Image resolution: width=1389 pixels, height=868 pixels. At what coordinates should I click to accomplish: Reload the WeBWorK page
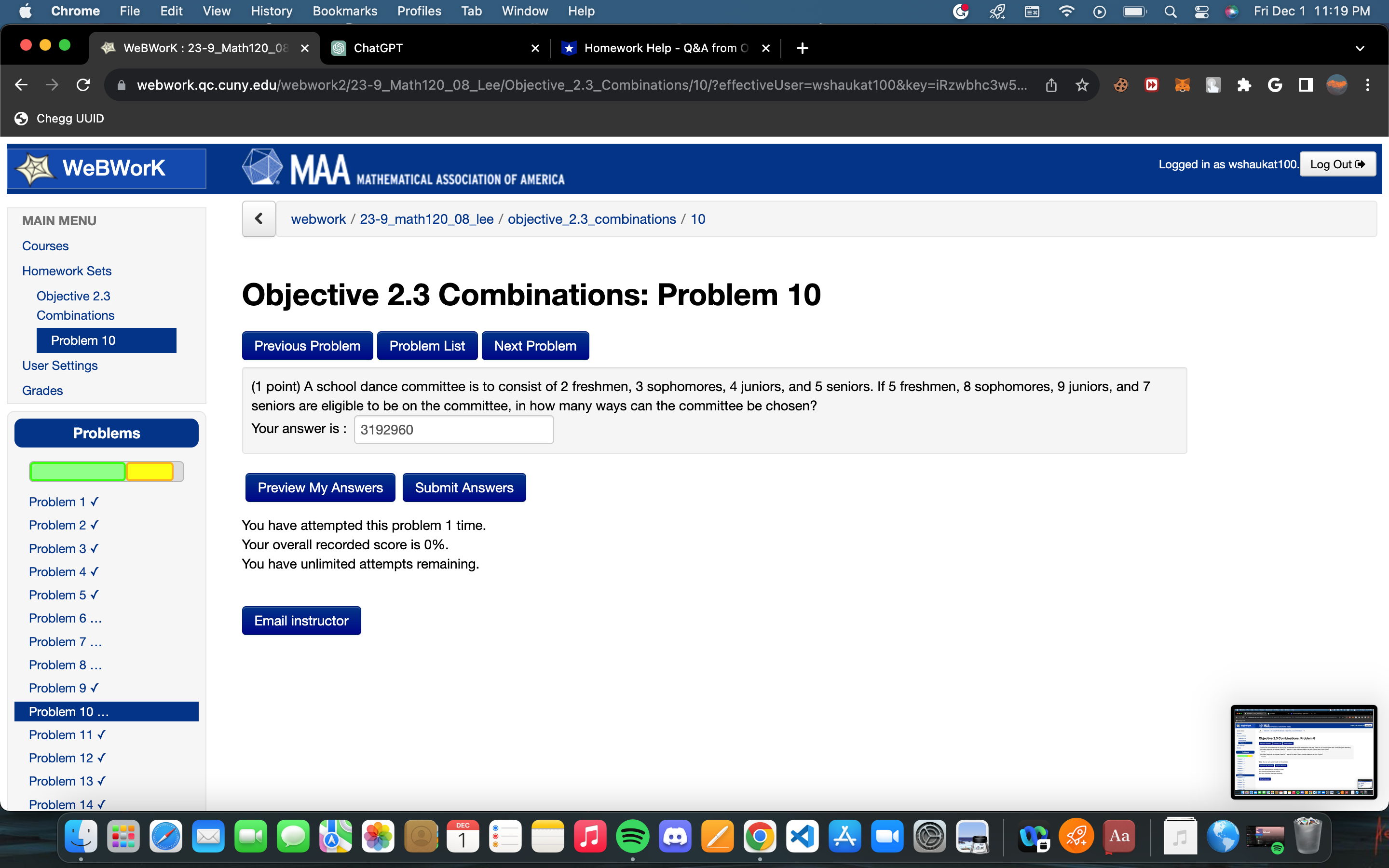pyautogui.click(x=83, y=84)
